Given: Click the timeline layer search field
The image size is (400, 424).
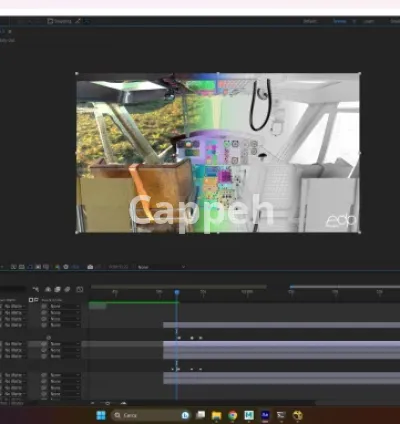Looking at the screenshot, I should click(13, 289).
